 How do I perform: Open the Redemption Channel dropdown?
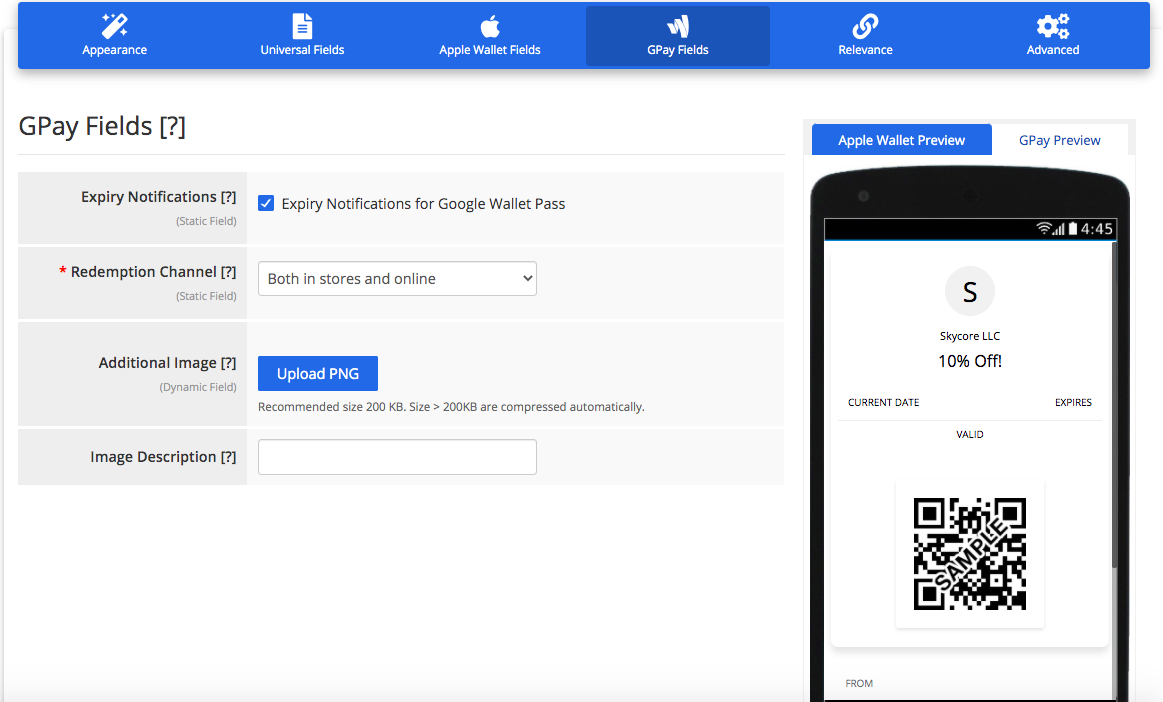(x=397, y=278)
